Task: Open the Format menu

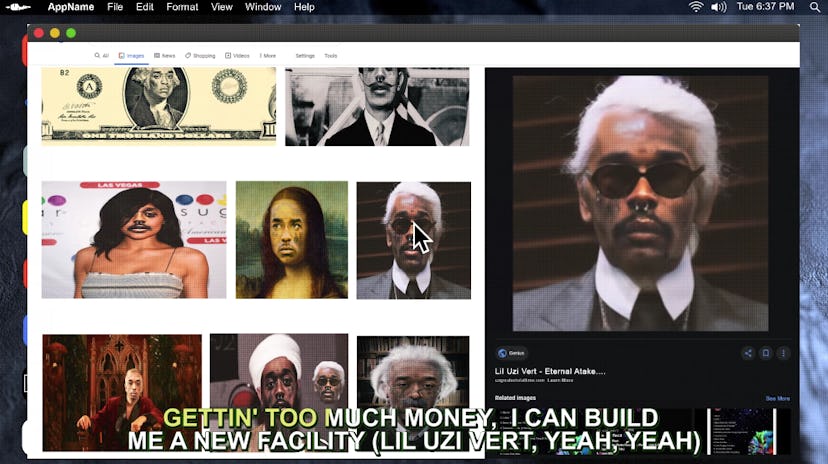Action: 182,7
